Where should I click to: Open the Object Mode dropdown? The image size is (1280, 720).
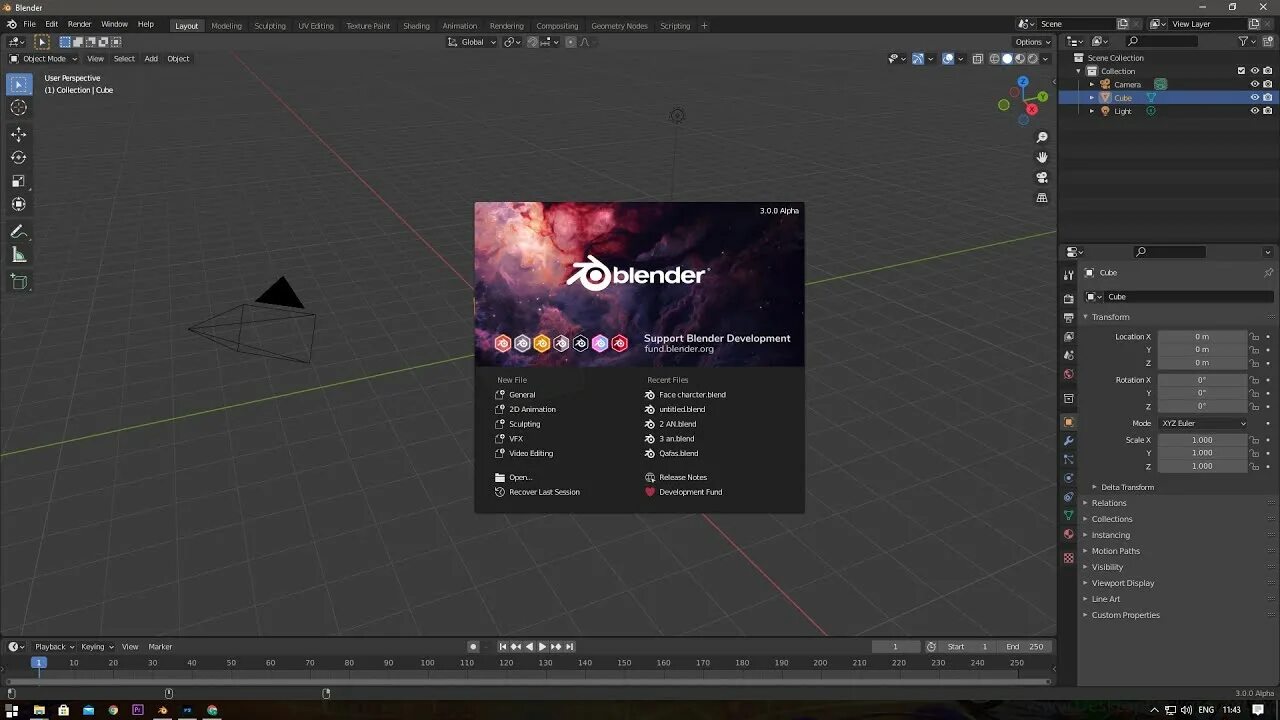43,59
